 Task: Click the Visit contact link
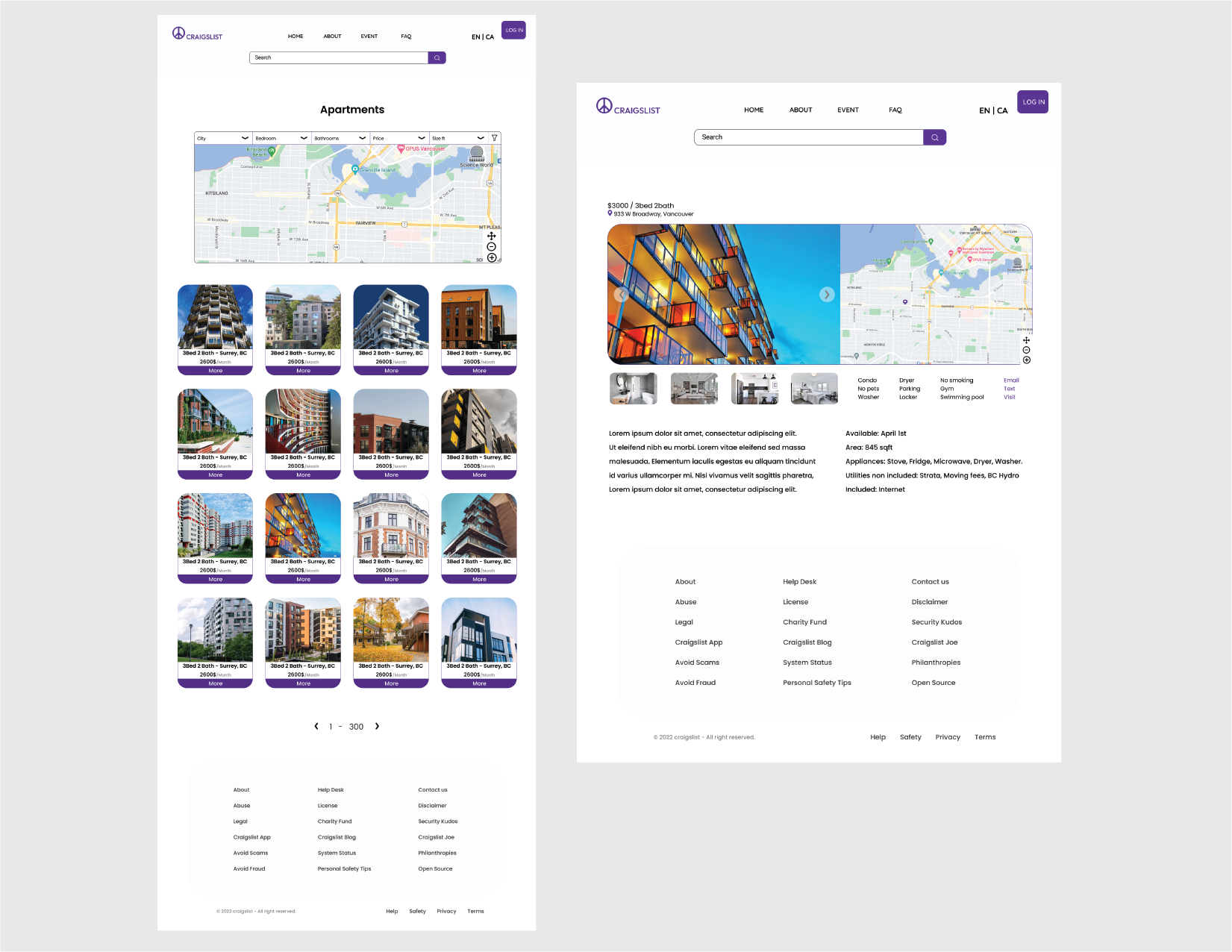[x=1010, y=397]
